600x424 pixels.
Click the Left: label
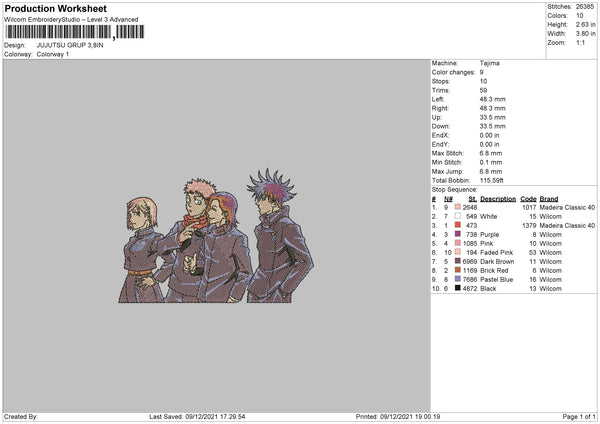(x=438, y=99)
